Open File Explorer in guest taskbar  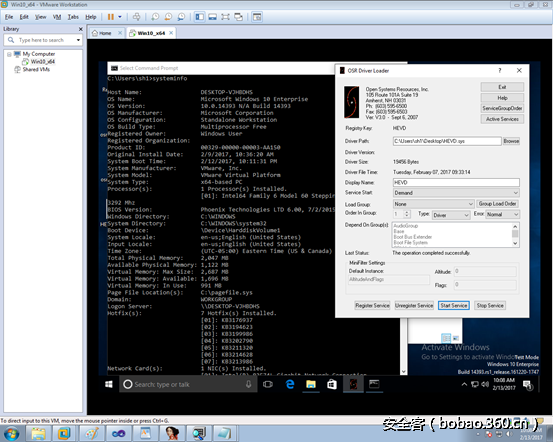coord(311,384)
